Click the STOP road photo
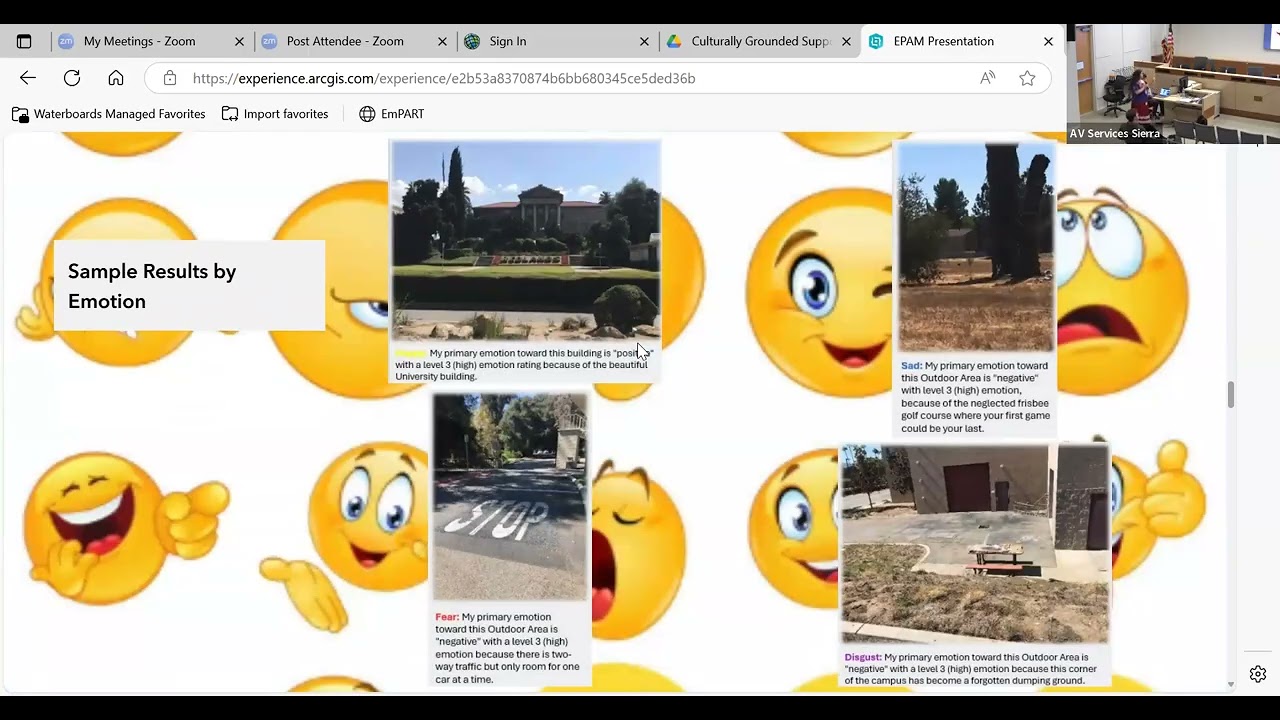The height and width of the screenshot is (720, 1280). tap(510, 497)
